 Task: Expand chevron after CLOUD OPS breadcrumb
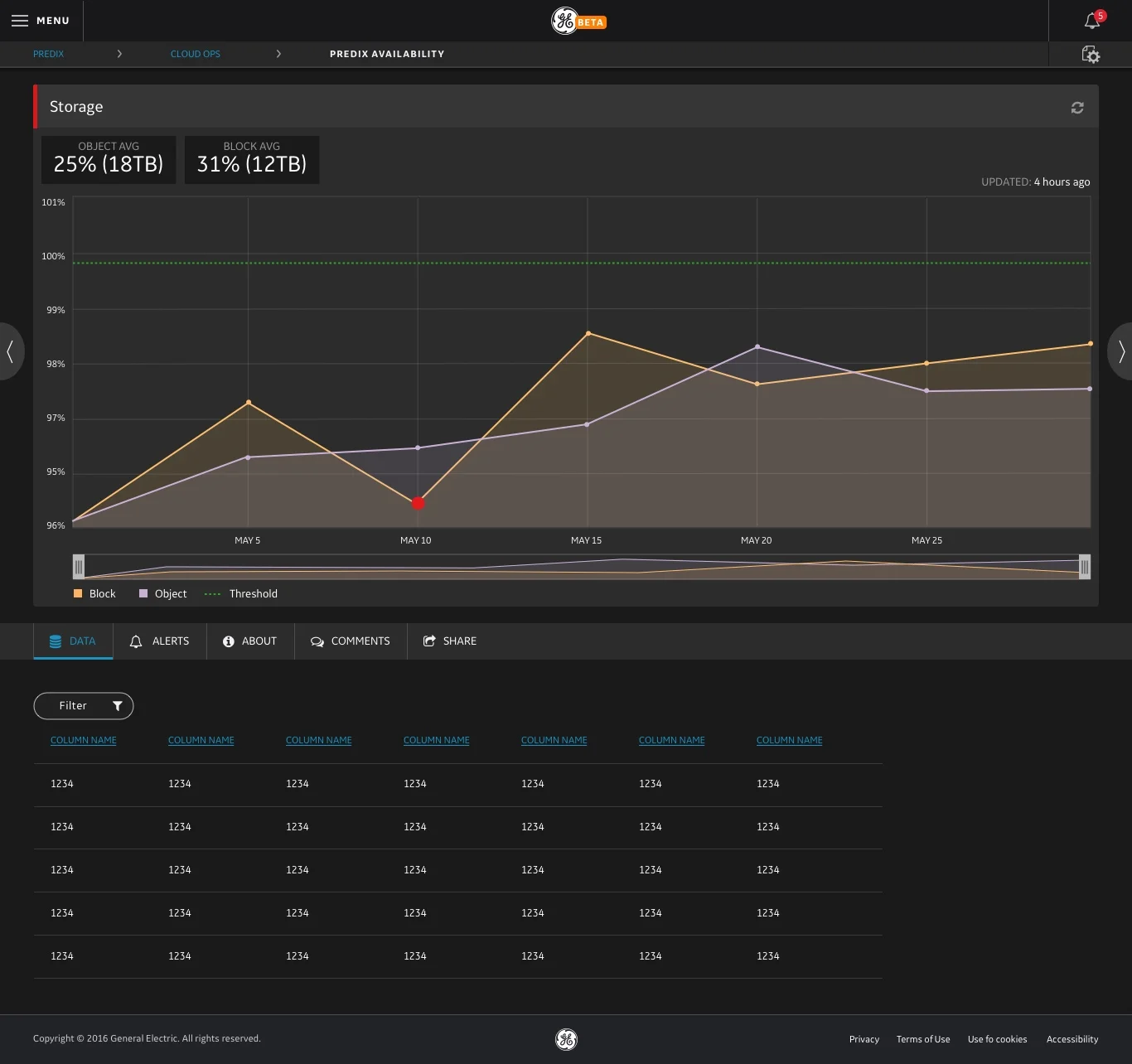click(278, 54)
